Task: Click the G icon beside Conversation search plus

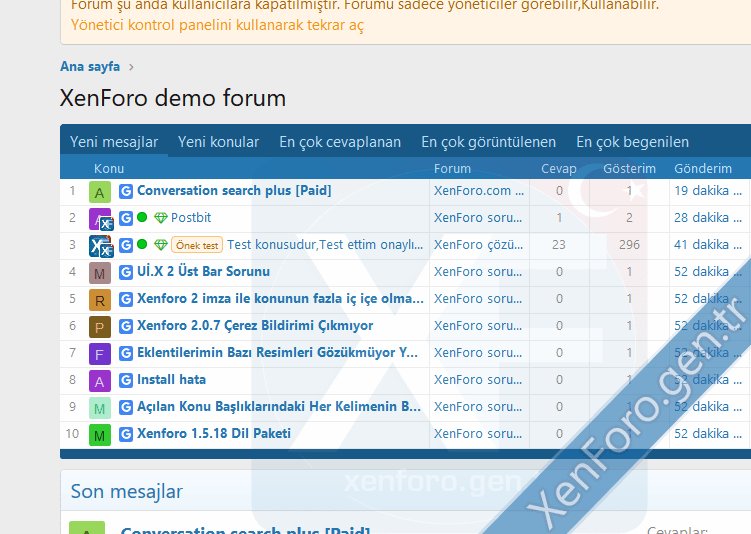Action: coord(125,192)
